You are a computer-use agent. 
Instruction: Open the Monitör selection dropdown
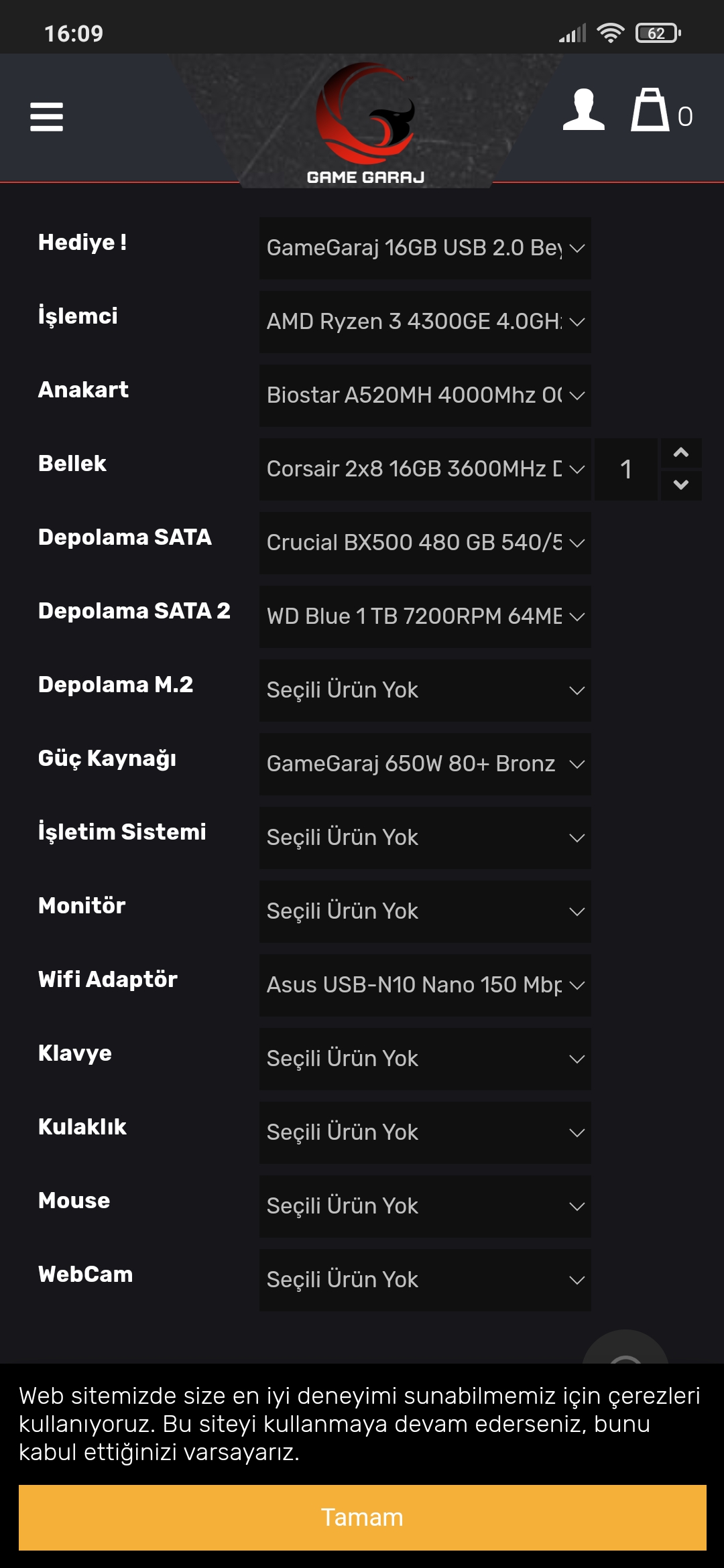point(425,911)
